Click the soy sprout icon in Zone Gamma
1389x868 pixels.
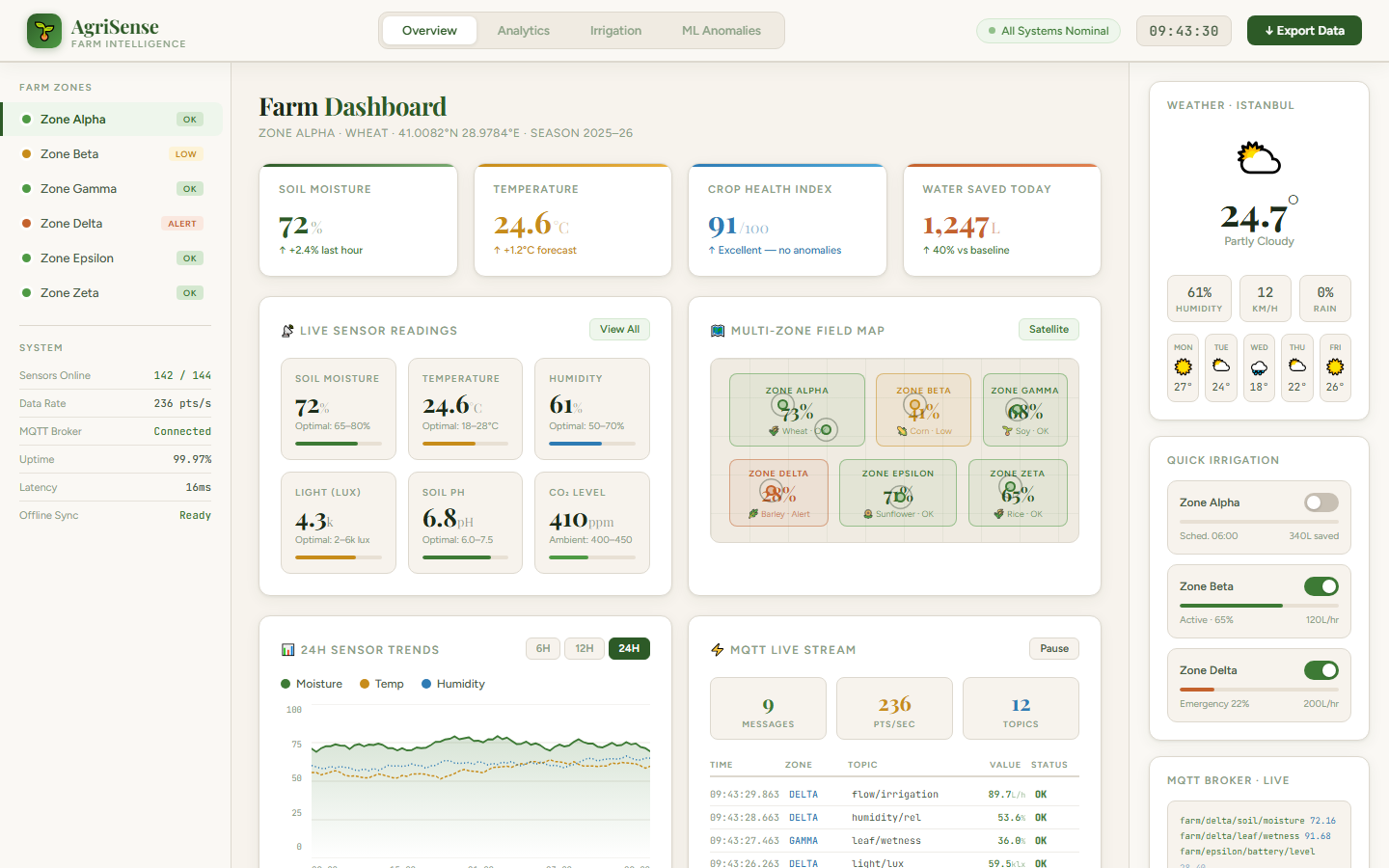click(x=1007, y=431)
